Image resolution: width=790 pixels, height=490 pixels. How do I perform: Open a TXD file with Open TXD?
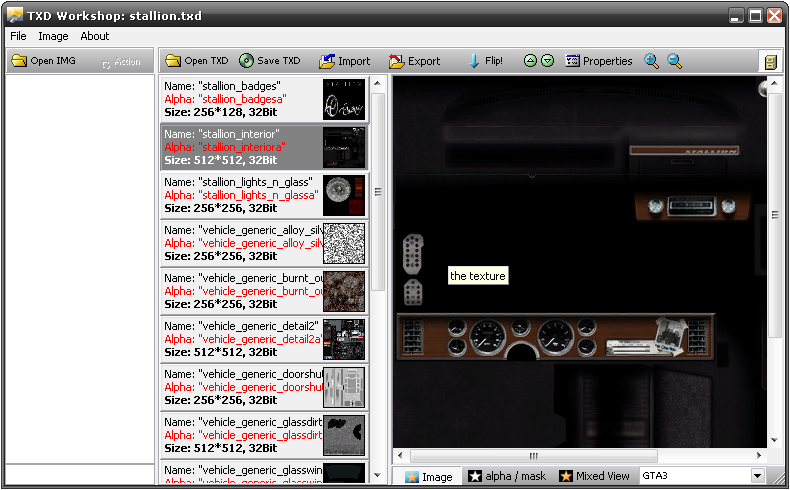196,61
